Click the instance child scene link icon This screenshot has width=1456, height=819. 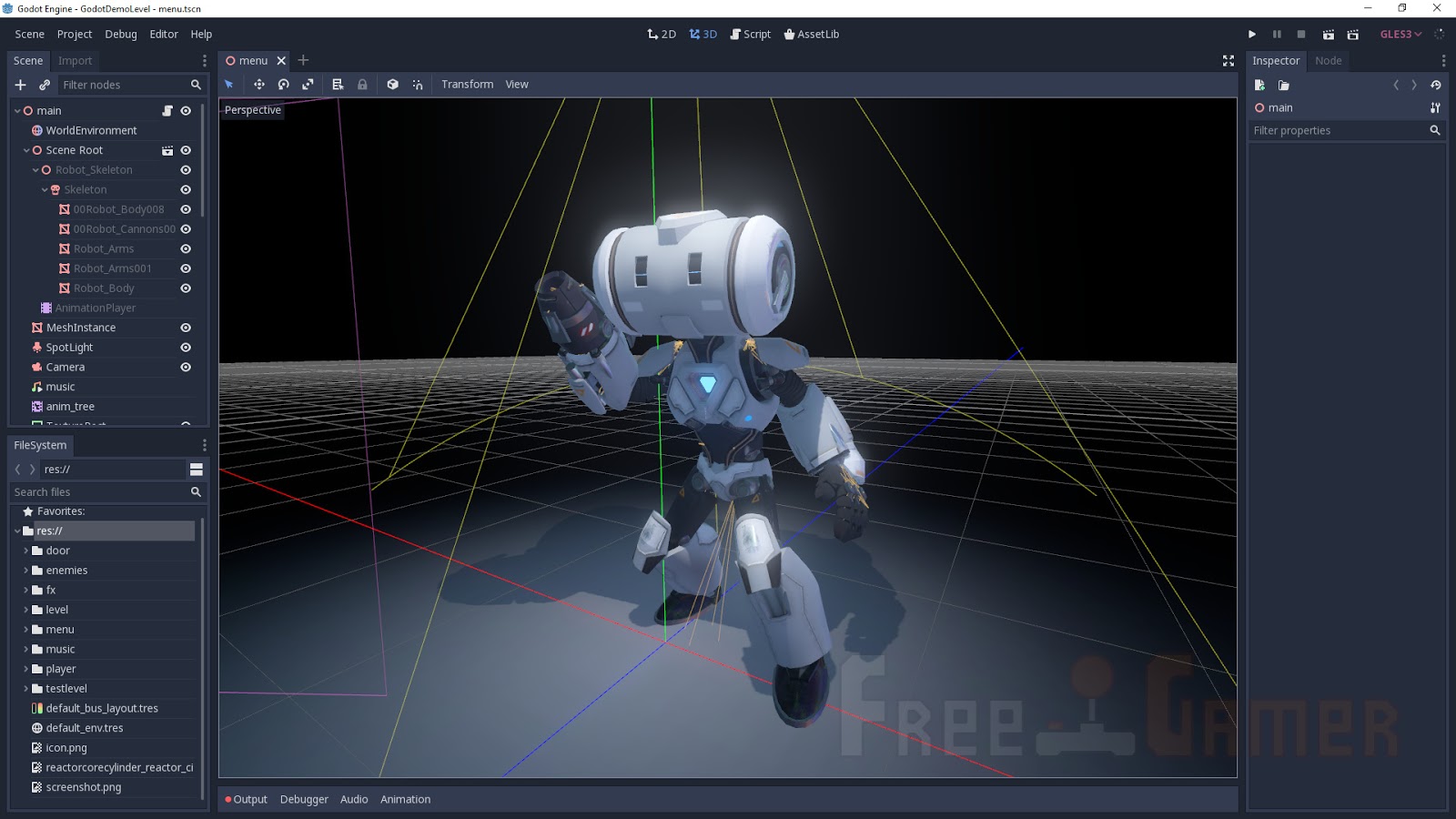point(45,85)
